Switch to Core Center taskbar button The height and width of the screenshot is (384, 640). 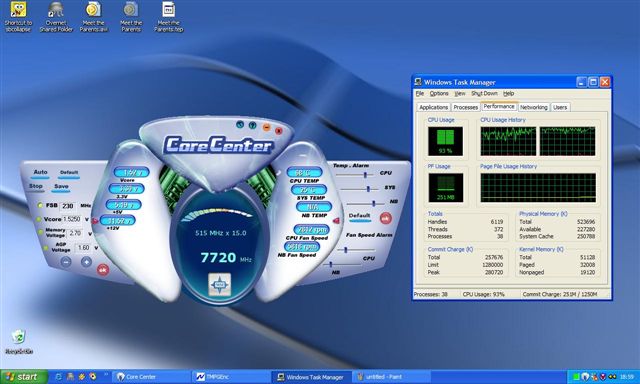(152, 377)
